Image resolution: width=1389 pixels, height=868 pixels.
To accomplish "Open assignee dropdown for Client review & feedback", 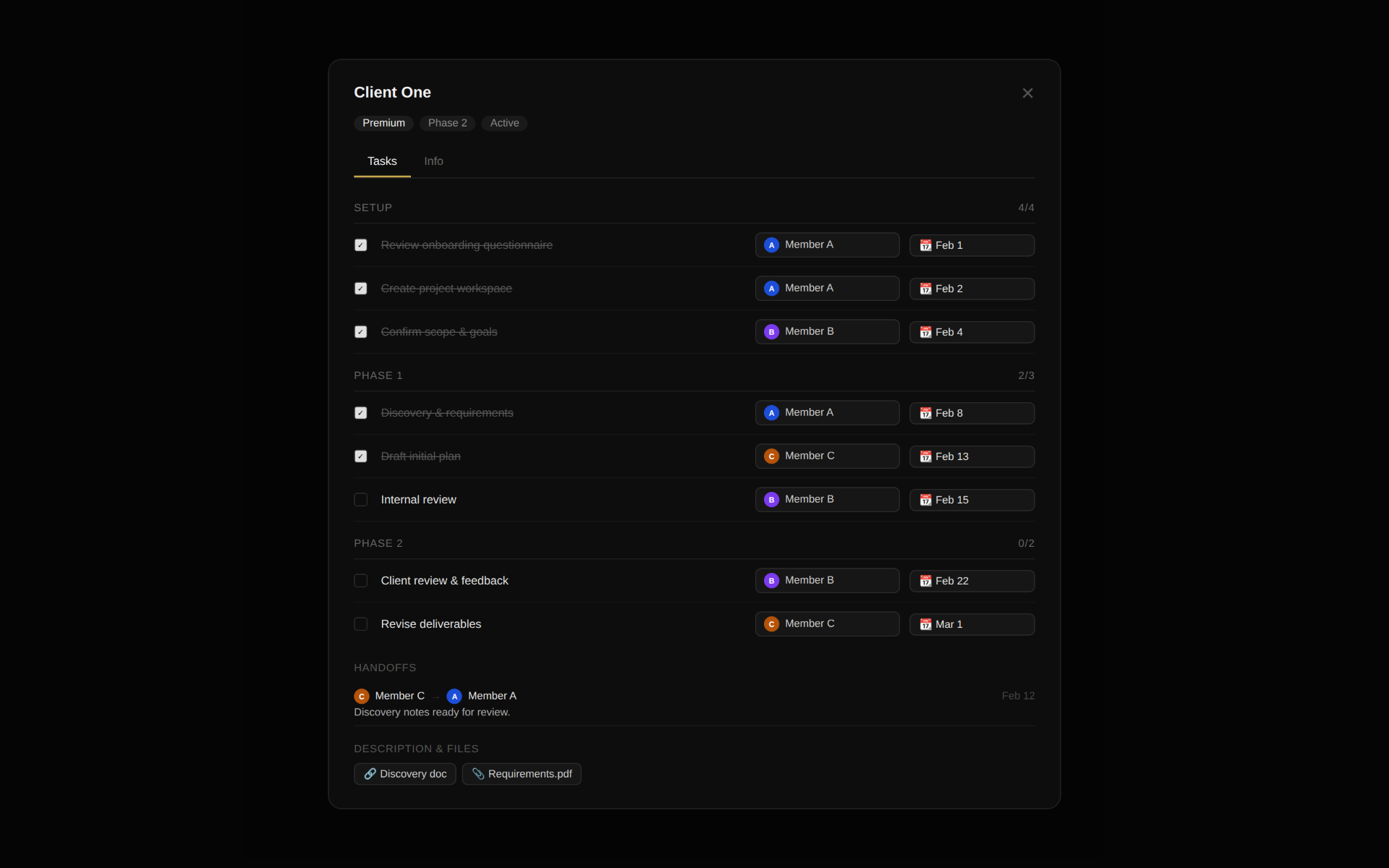I will coord(827,581).
